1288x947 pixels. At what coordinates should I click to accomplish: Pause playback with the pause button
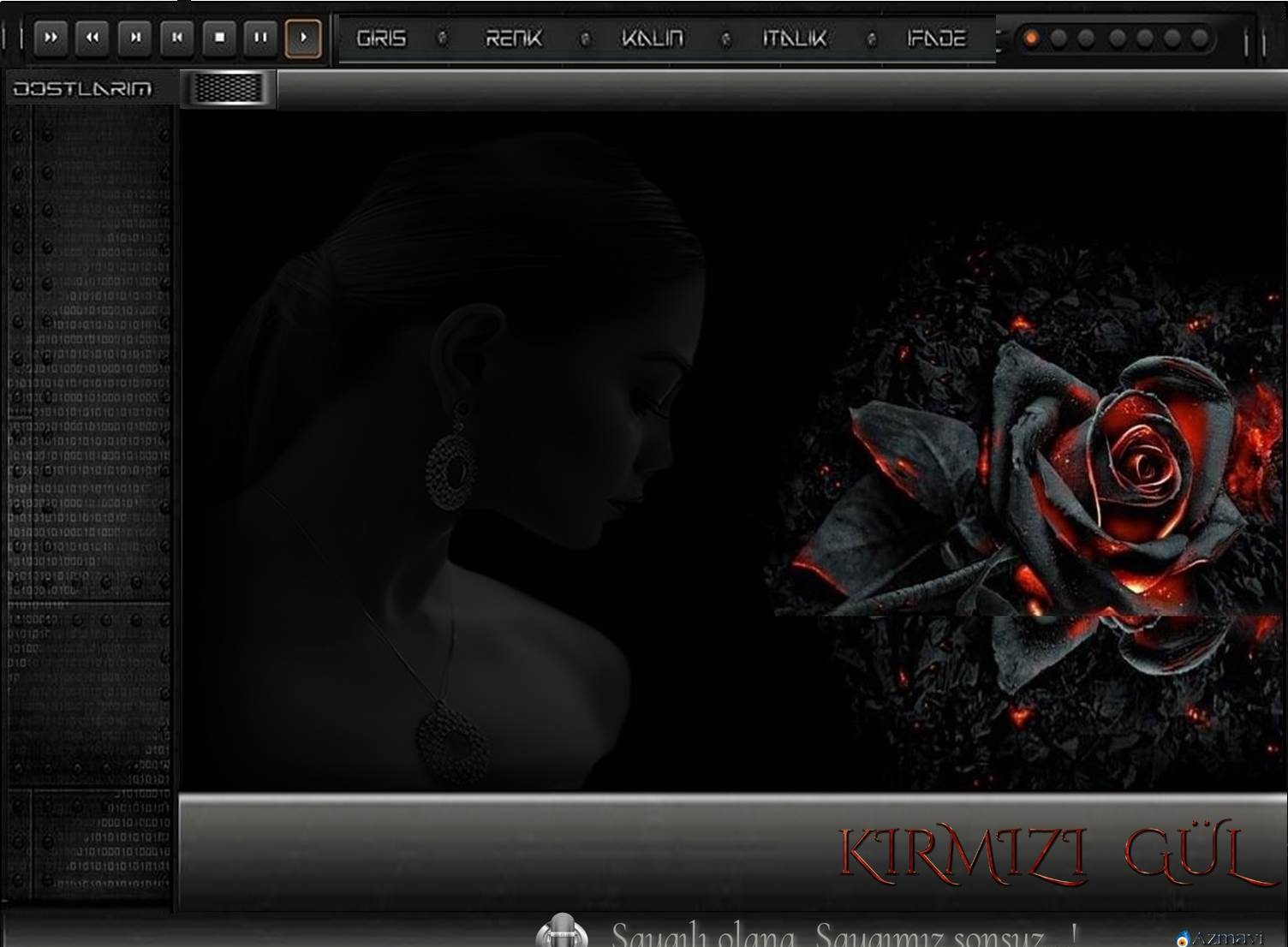pos(260,38)
